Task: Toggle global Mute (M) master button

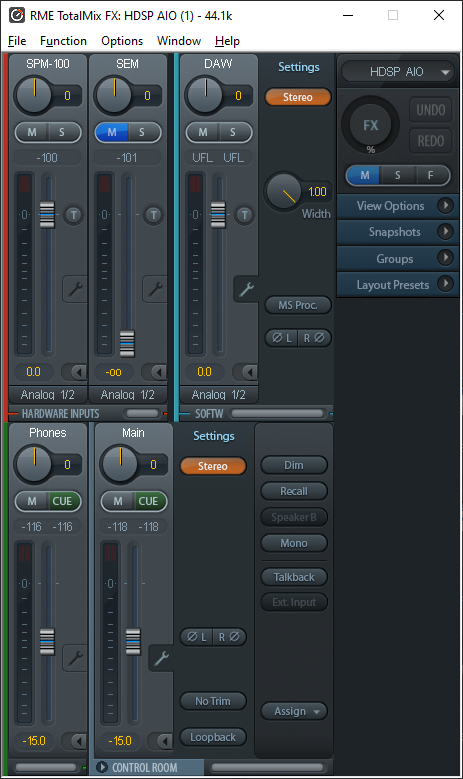Action: [x=364, y=175]
